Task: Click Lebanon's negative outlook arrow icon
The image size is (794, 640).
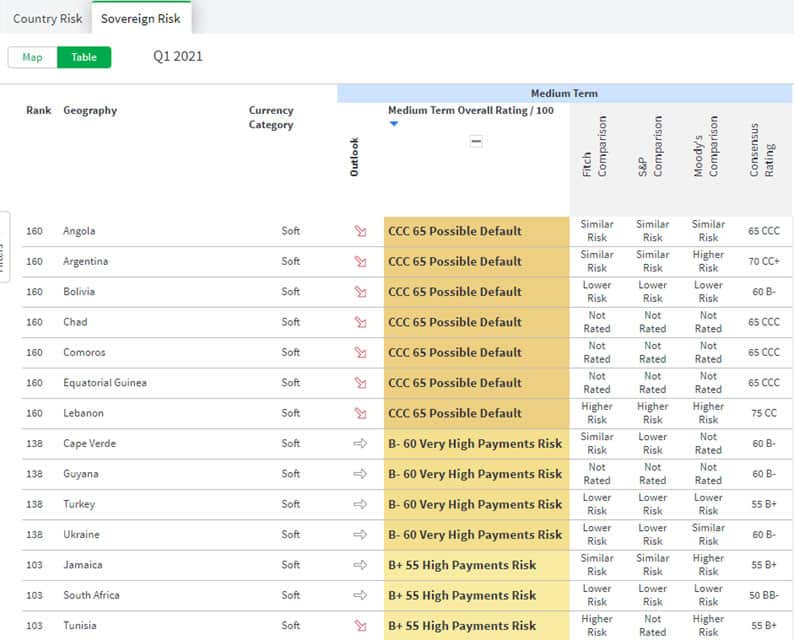Action: [360, 413]
